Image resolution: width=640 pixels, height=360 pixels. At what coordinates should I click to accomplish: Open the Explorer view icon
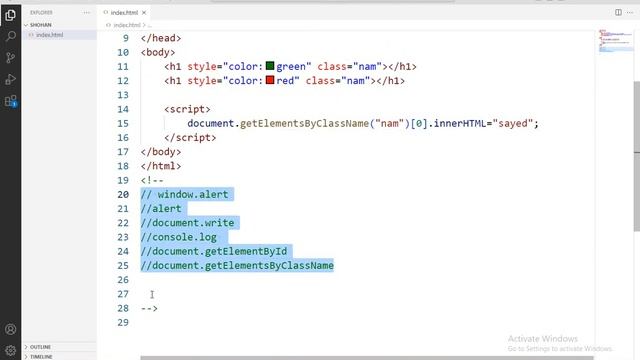(x=11, y=15)
